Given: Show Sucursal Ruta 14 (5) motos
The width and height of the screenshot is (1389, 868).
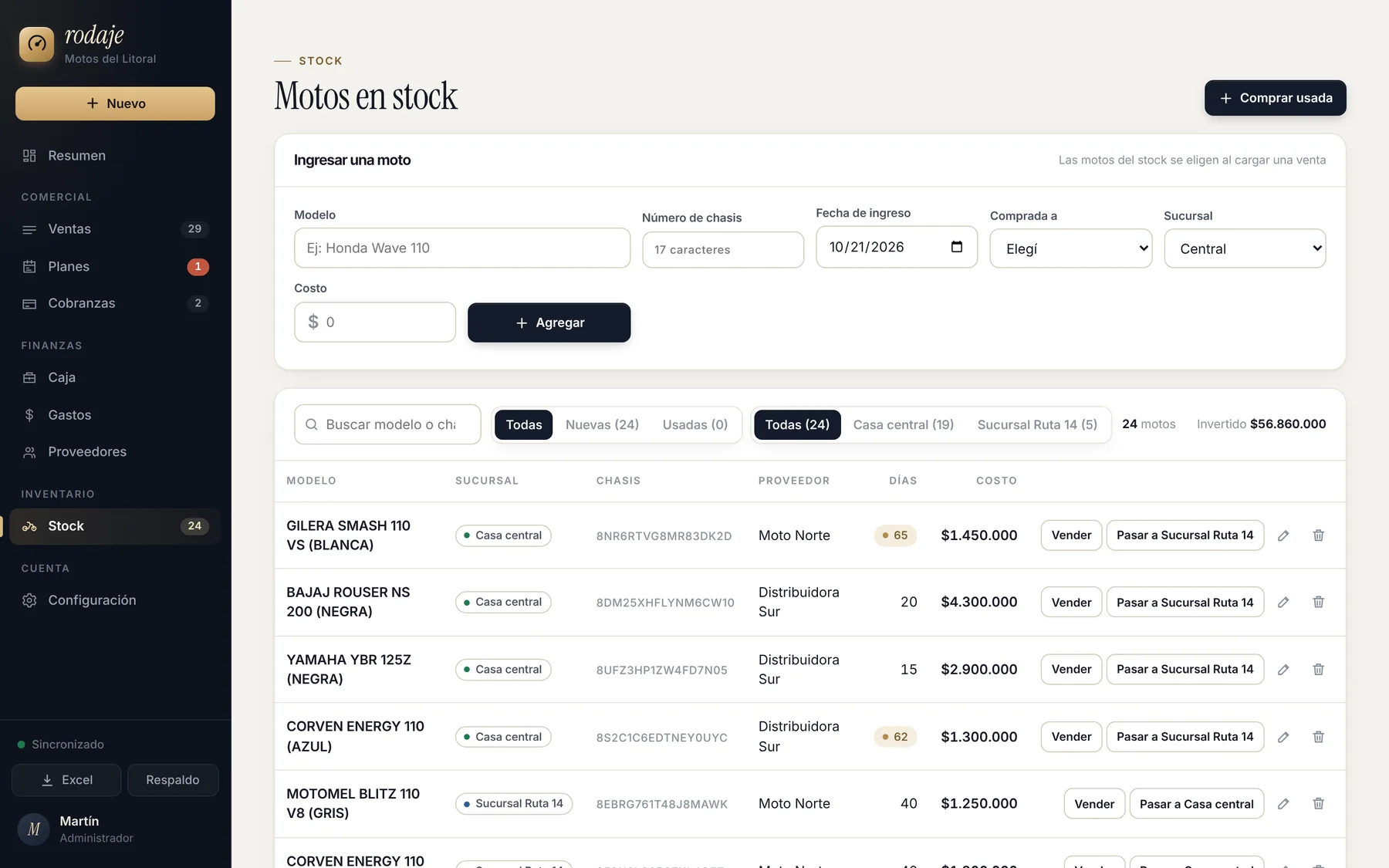Looking at the screenshot, I should pyautogui.click(x=1037, y=424).
